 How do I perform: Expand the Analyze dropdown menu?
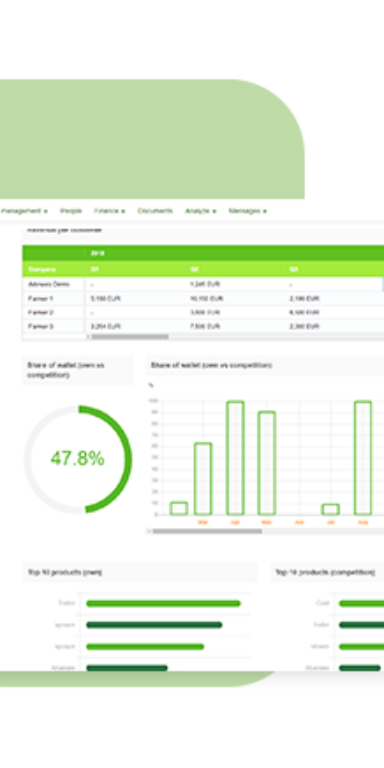coord(200,211)
